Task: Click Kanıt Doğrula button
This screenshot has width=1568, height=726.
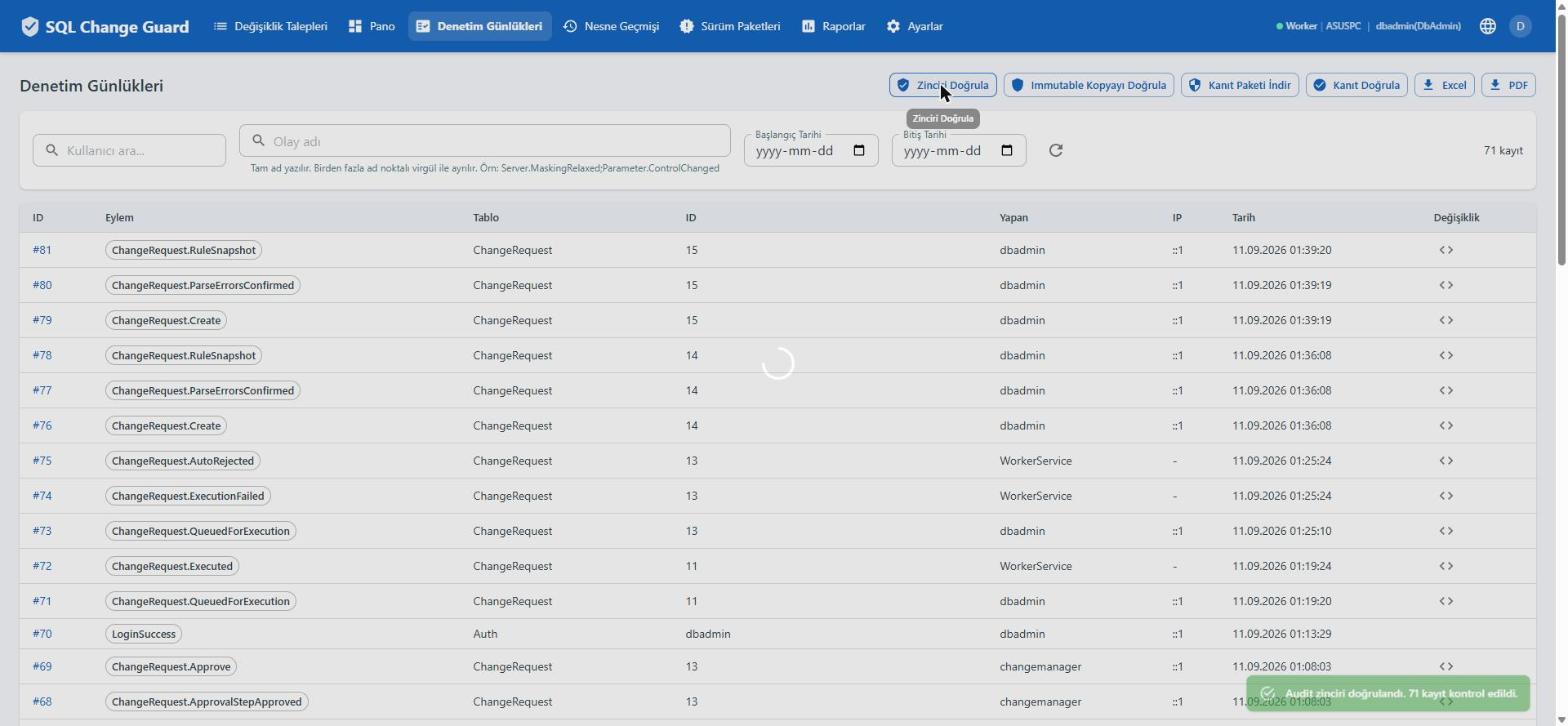Action: point(1356,85)
